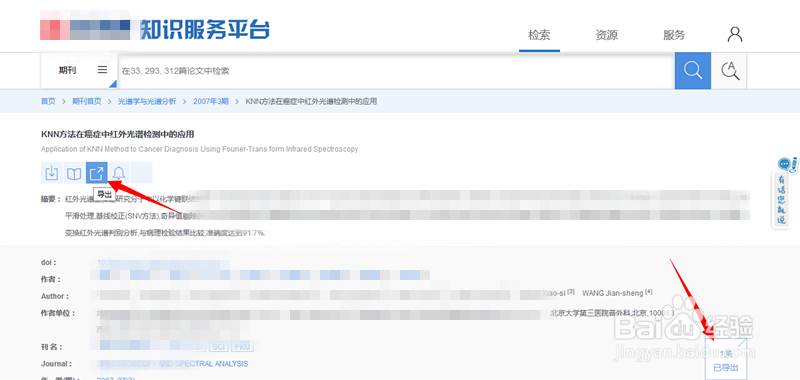Open 光谱学与光谱分析 breadcrumb link
The height and width of the screenshot is (380, 800).
click(x=147, y=102)
